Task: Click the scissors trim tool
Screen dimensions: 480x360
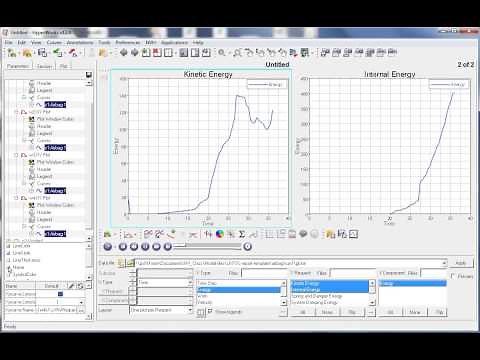Action: coord(193,234)
